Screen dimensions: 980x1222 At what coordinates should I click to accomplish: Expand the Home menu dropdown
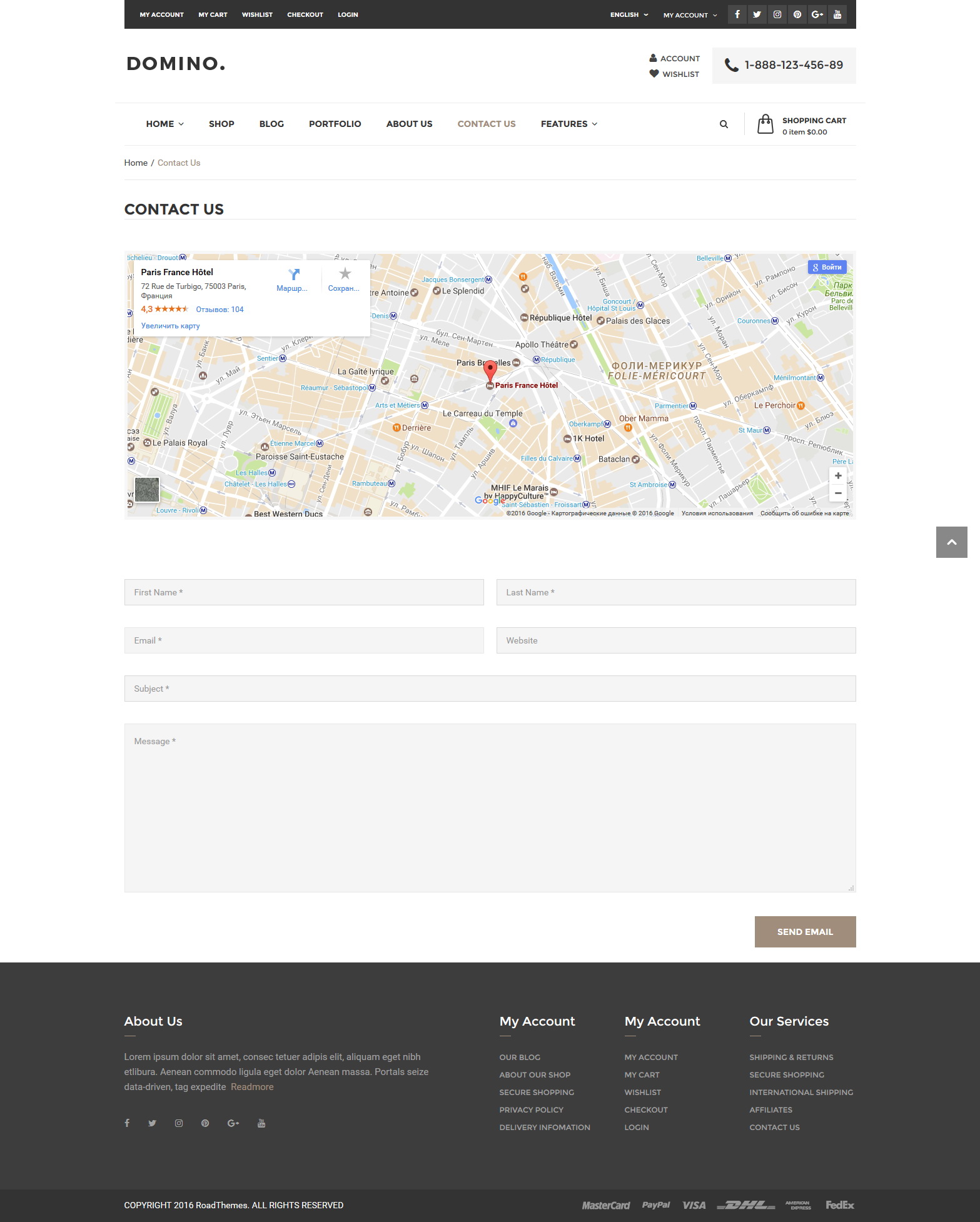pyautogui.click(x=165, y=124)
